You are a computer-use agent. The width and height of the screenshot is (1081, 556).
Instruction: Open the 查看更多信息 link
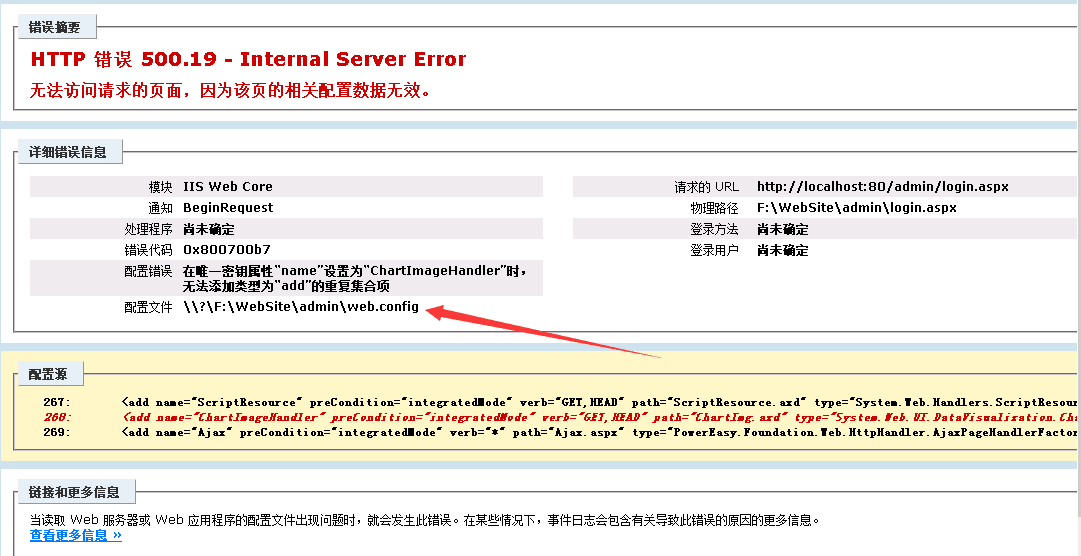coord(75,536)
